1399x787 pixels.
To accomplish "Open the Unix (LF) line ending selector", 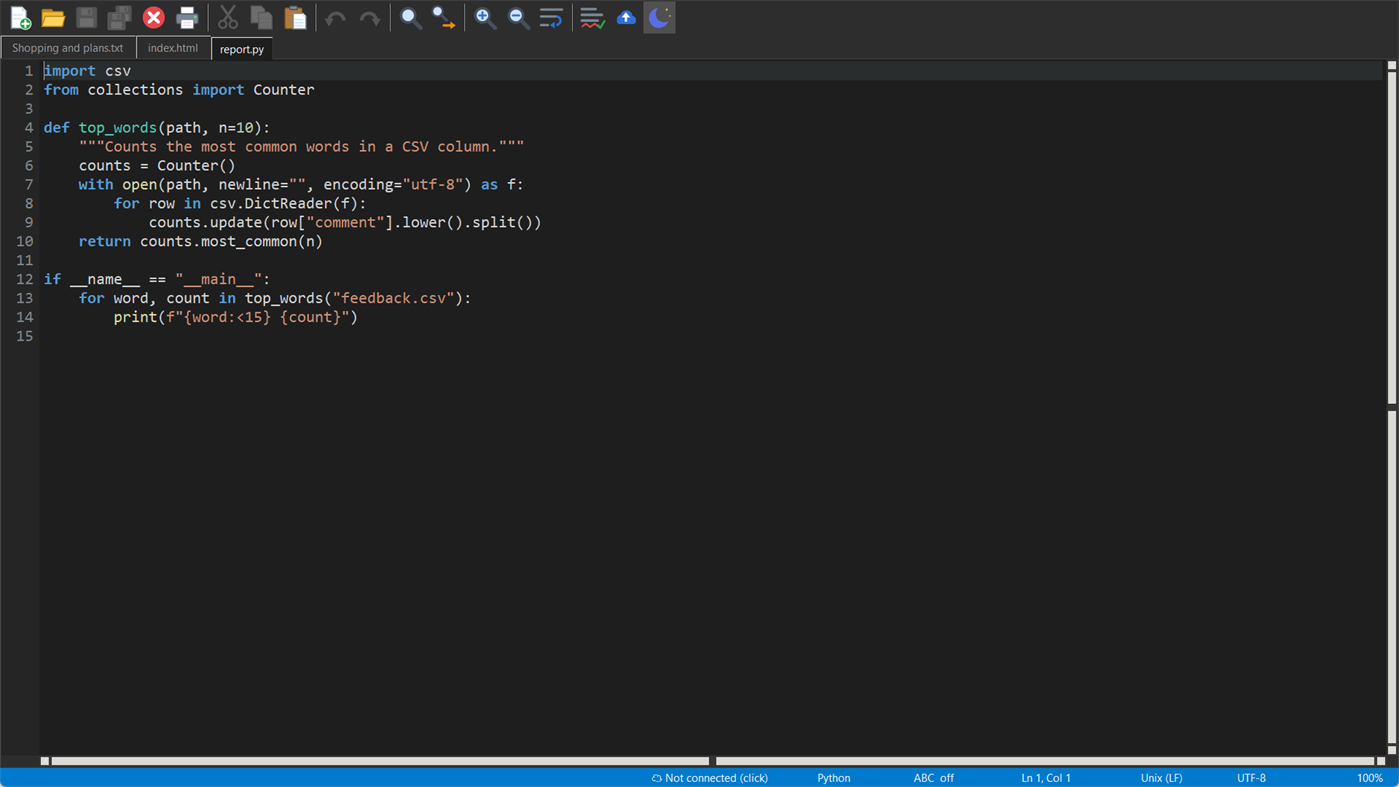I will tap(1161, 778).
